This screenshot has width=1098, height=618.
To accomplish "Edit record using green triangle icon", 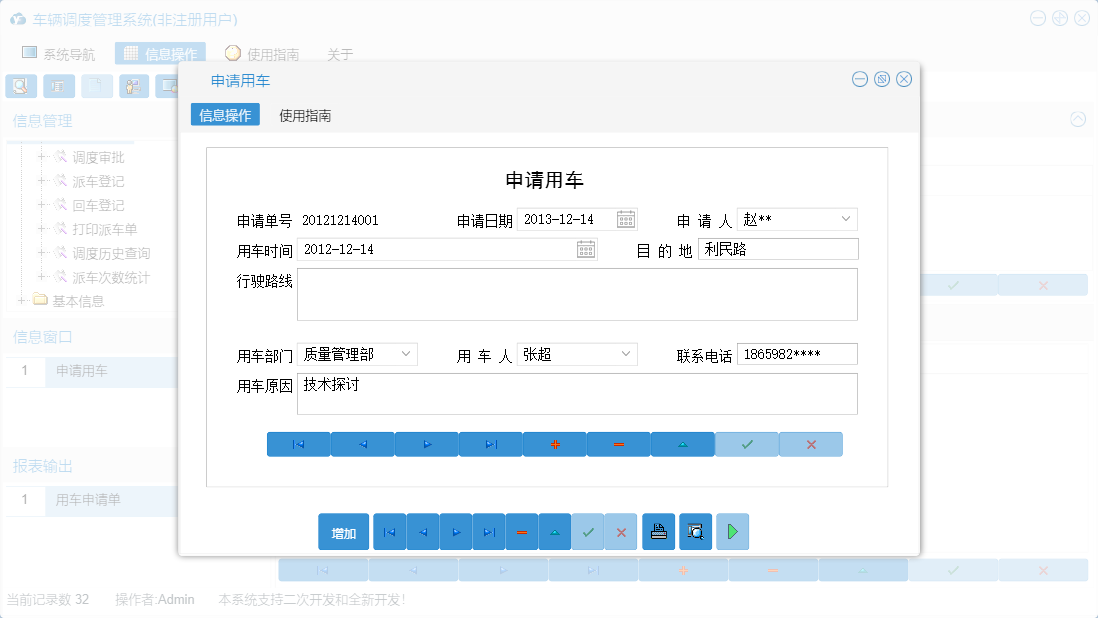I will pyautogui.click(x=682, y=443).
